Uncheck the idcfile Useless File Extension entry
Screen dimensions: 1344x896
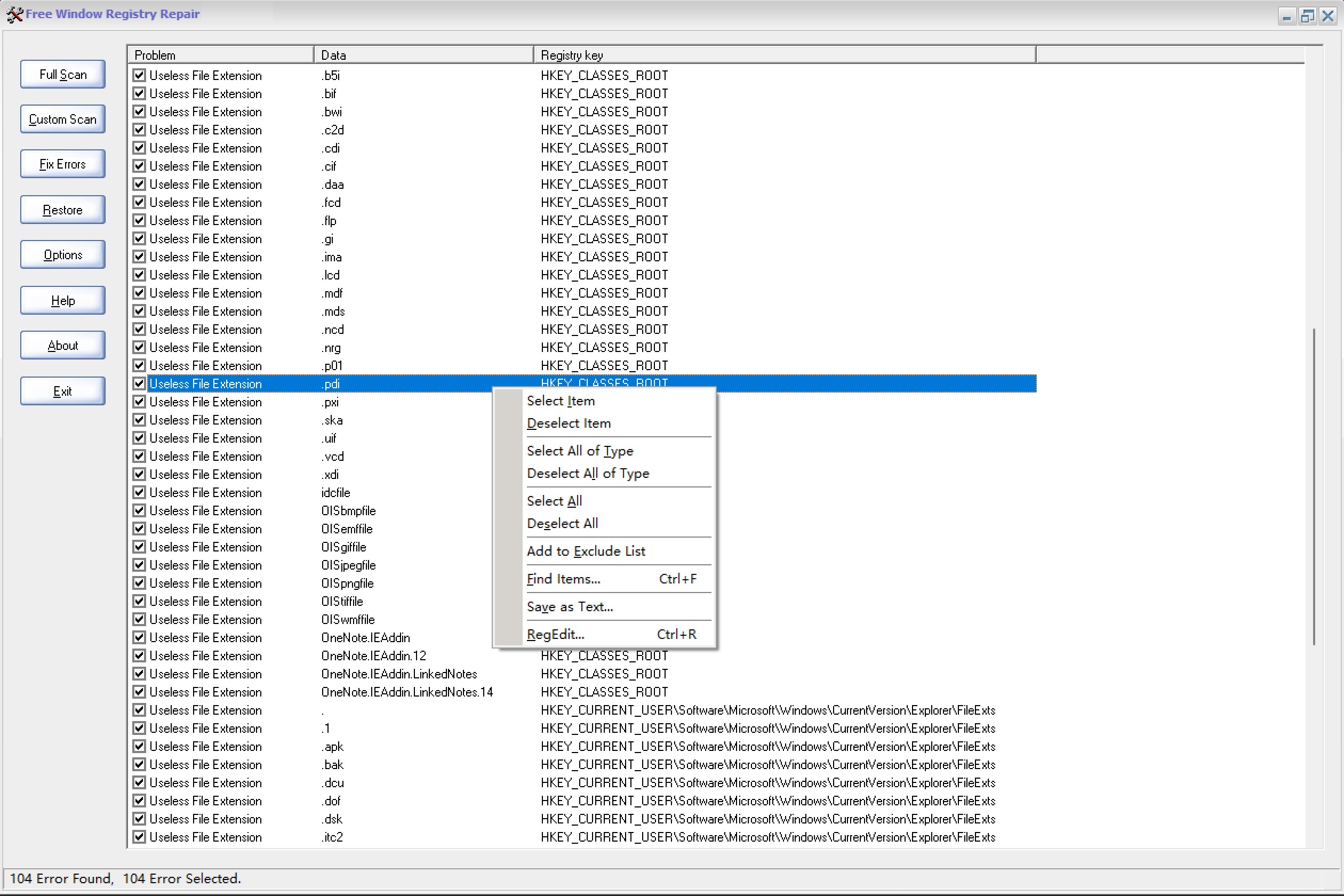click(139, 492)
